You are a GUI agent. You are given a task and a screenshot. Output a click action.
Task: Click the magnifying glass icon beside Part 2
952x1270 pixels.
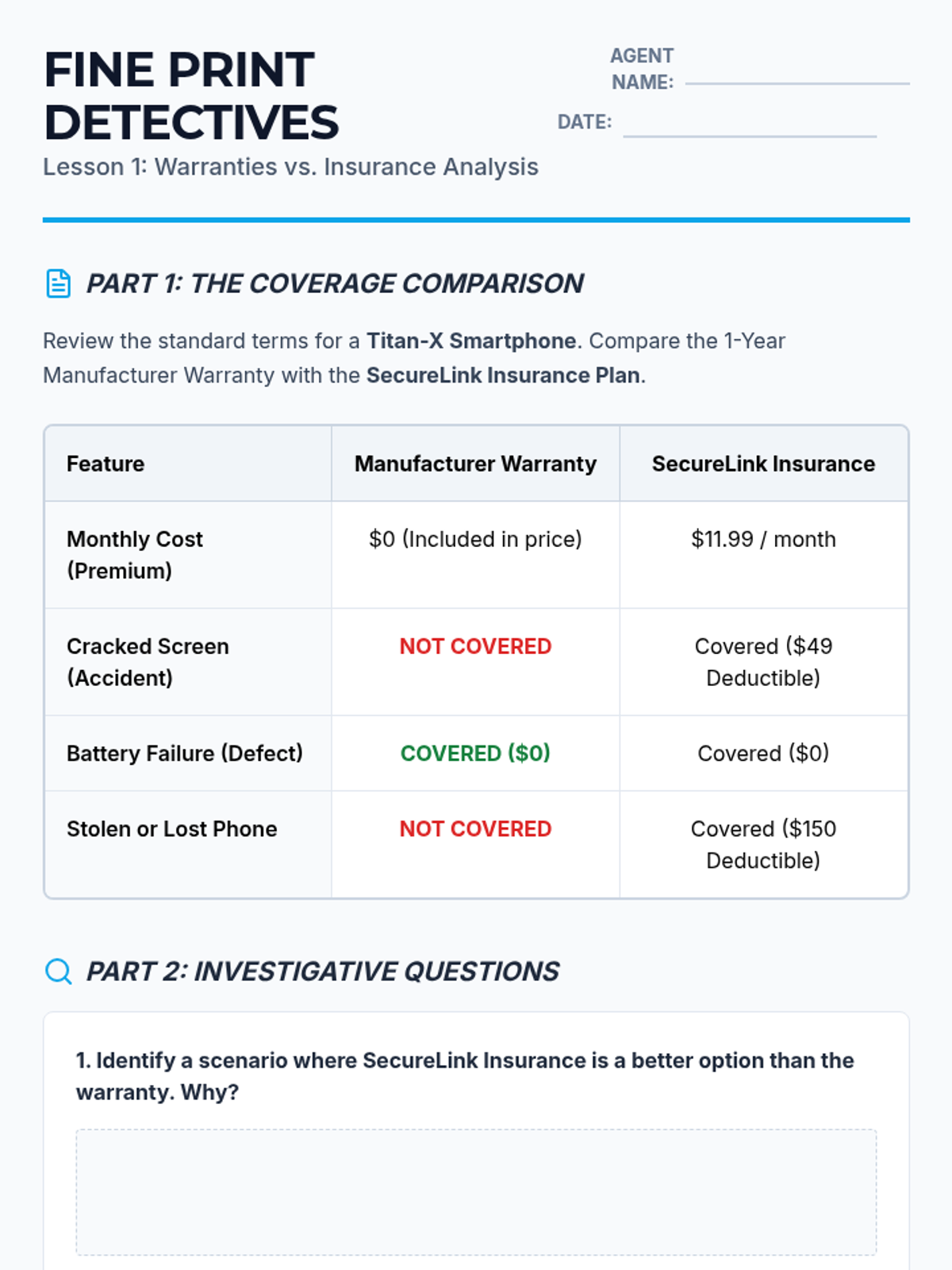pos(58,971)
